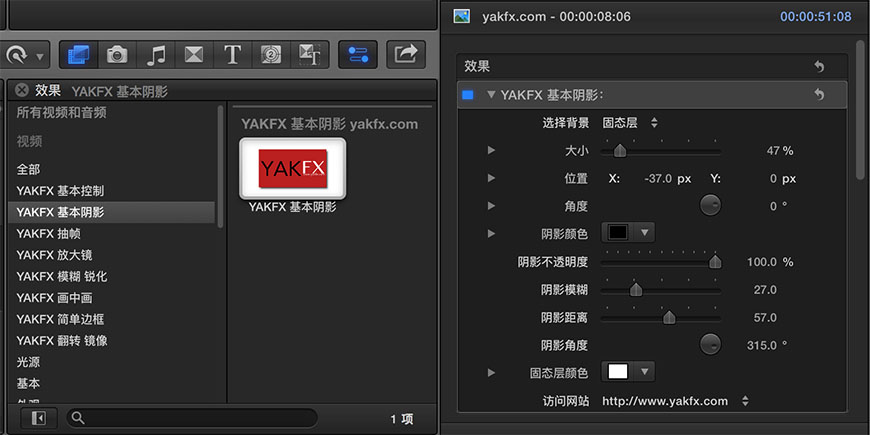Click the 大小 slider handle
Viewport: 870px width, 435px height.
620,150
